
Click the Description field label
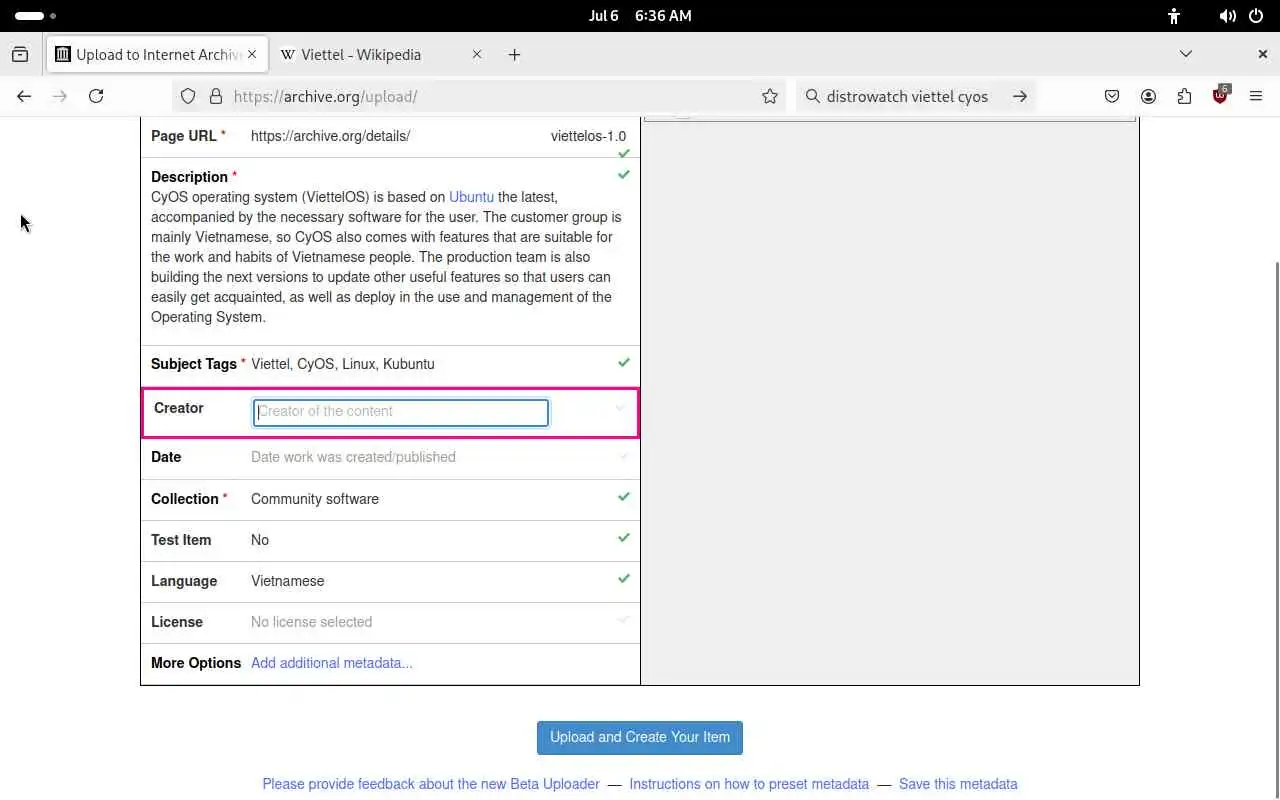tap(189, 177)
